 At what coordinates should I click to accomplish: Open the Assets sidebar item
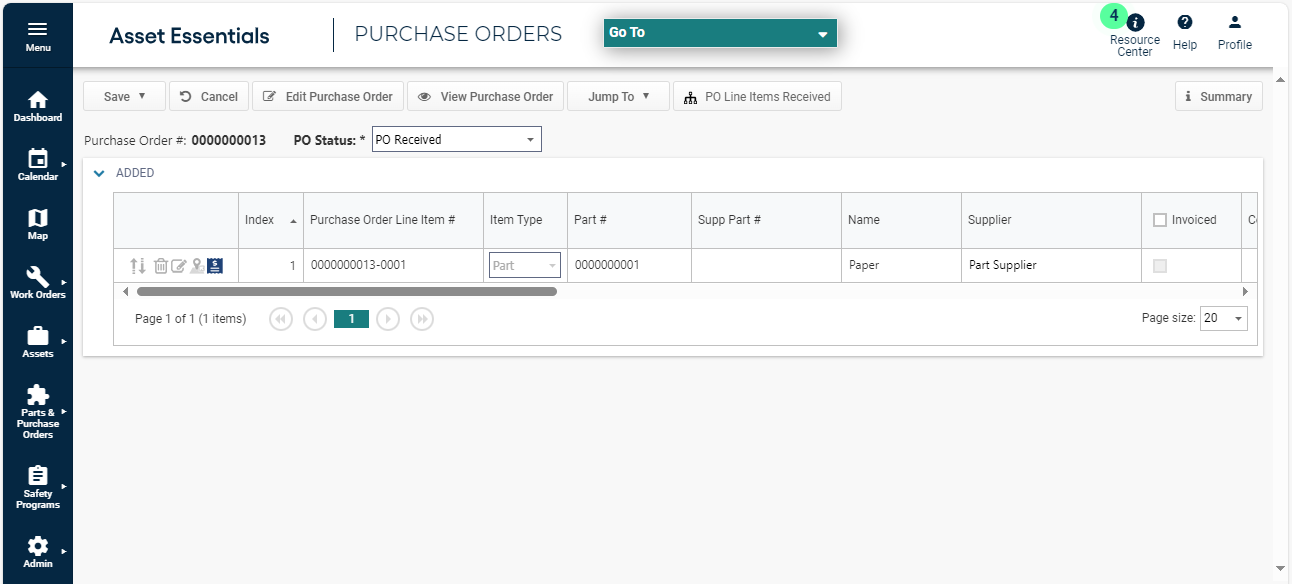point(37,342)
